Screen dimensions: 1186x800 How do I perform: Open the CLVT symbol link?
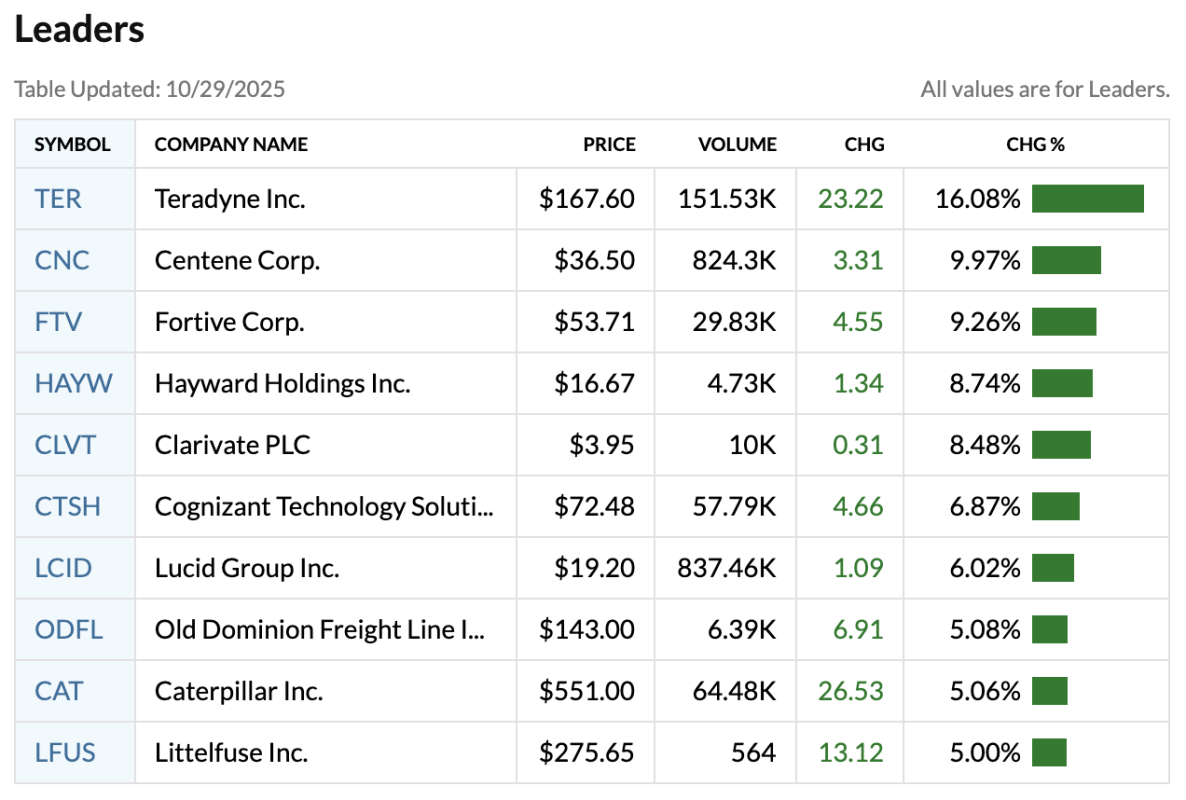point(66,445)
